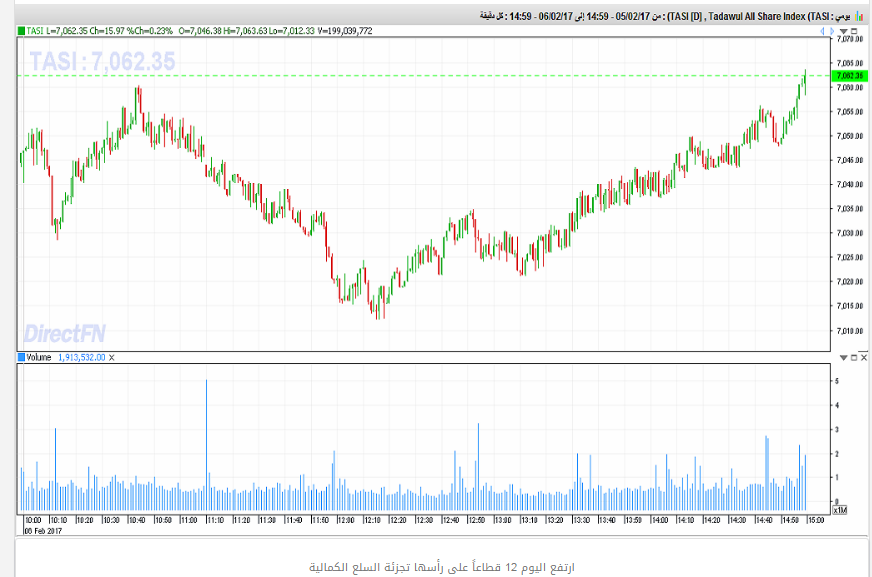Click the 7,070.00 price axis label
This screenshot has width=872, height=577.
point(850,39)
